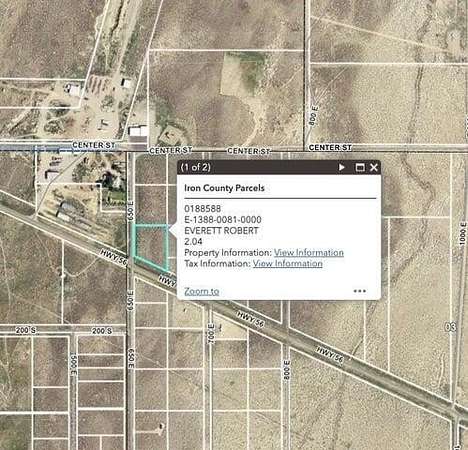Image resolution: width=468 pixels, height=450 pixels.
Task: Close the Iron County Parcels popup
Action: (x=374, y=167)
